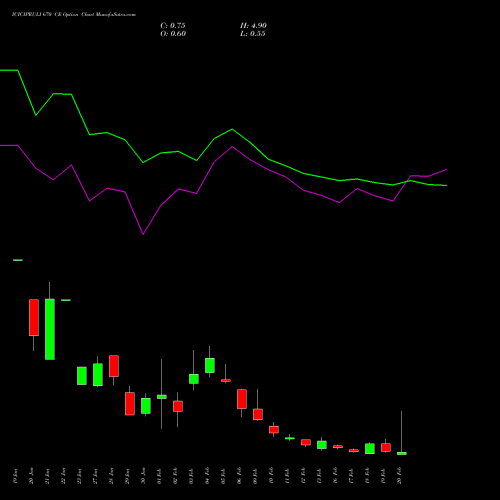The height and width of the screenshot is (500, 500).
Task: Click the chart title text at top
Action: click(74, 15)
